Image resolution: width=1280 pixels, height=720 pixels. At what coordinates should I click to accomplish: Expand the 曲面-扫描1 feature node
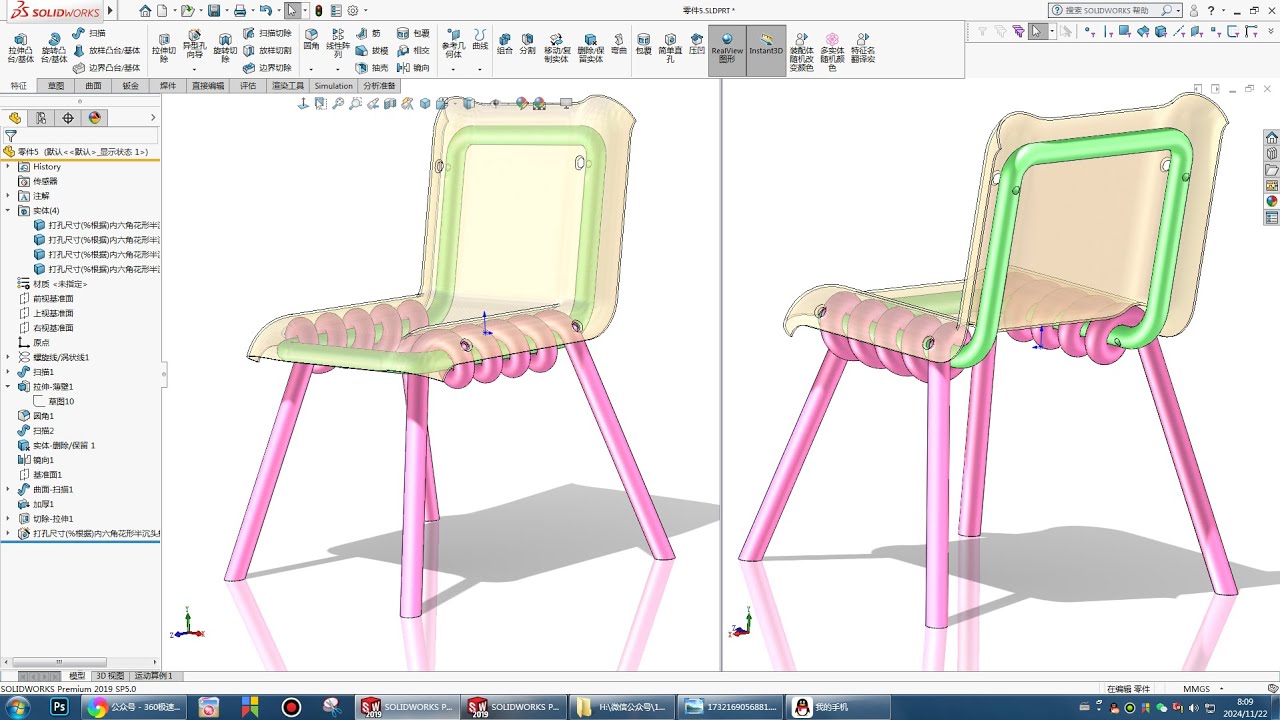8,489
